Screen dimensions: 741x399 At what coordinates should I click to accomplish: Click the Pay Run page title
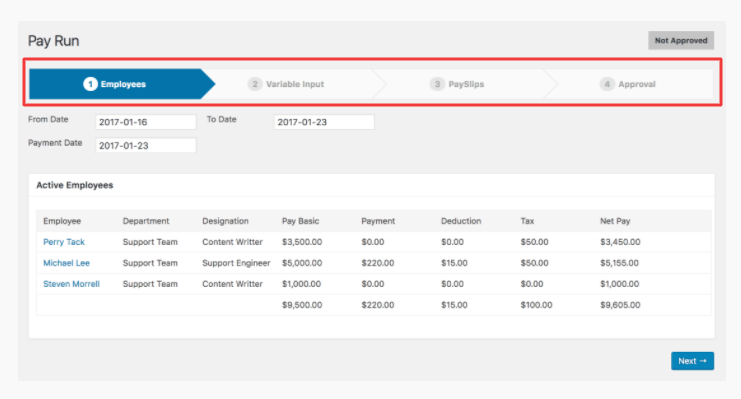(x=53, y=41)
